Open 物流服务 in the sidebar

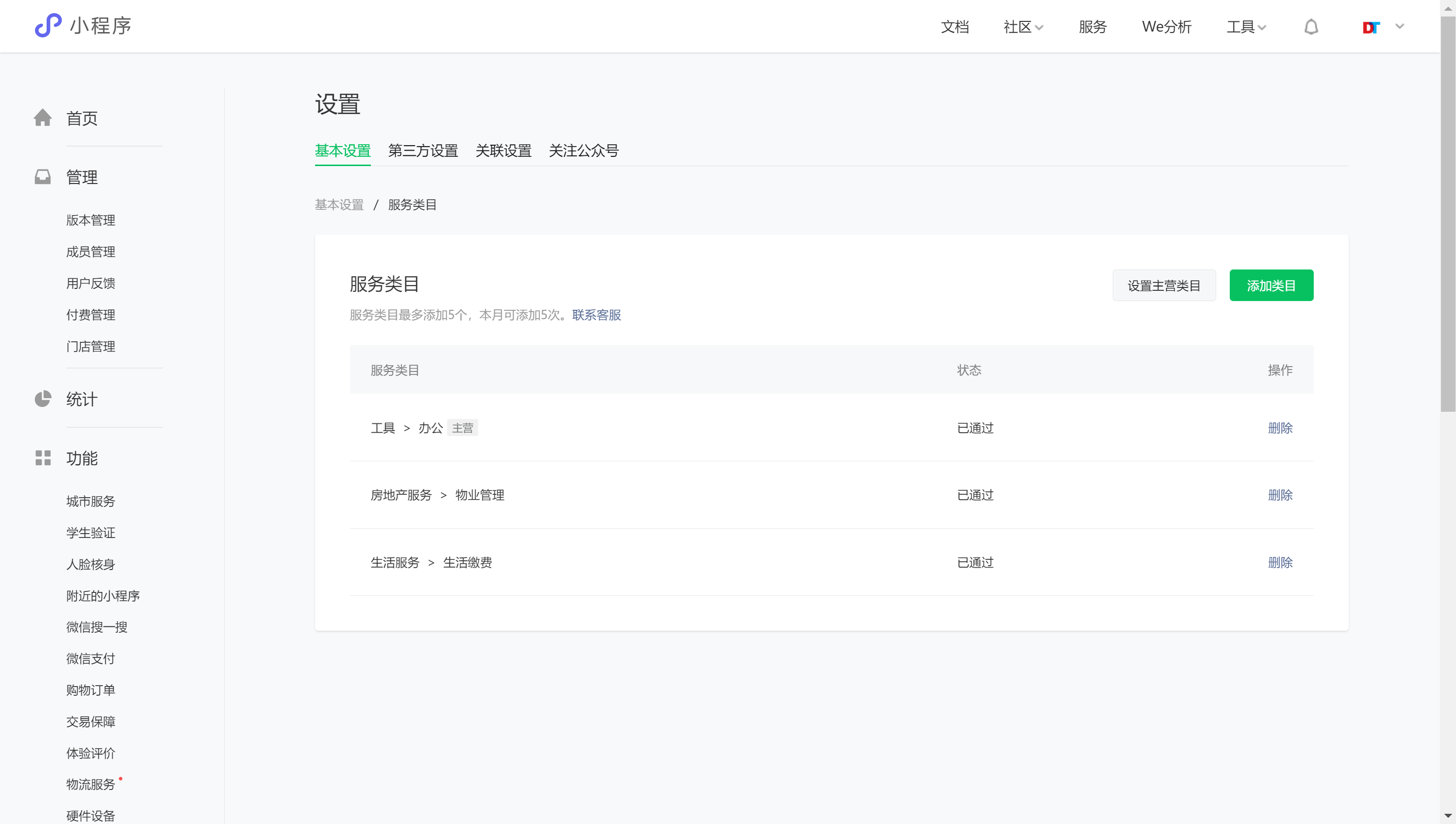point(90,784)
